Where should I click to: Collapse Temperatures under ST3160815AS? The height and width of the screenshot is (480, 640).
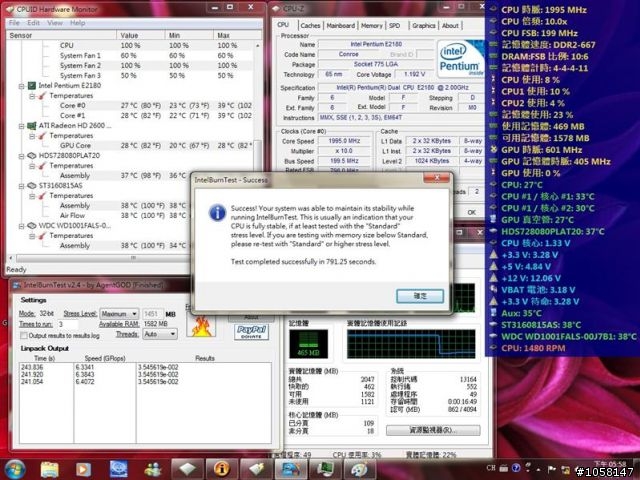tap(32, 196)
